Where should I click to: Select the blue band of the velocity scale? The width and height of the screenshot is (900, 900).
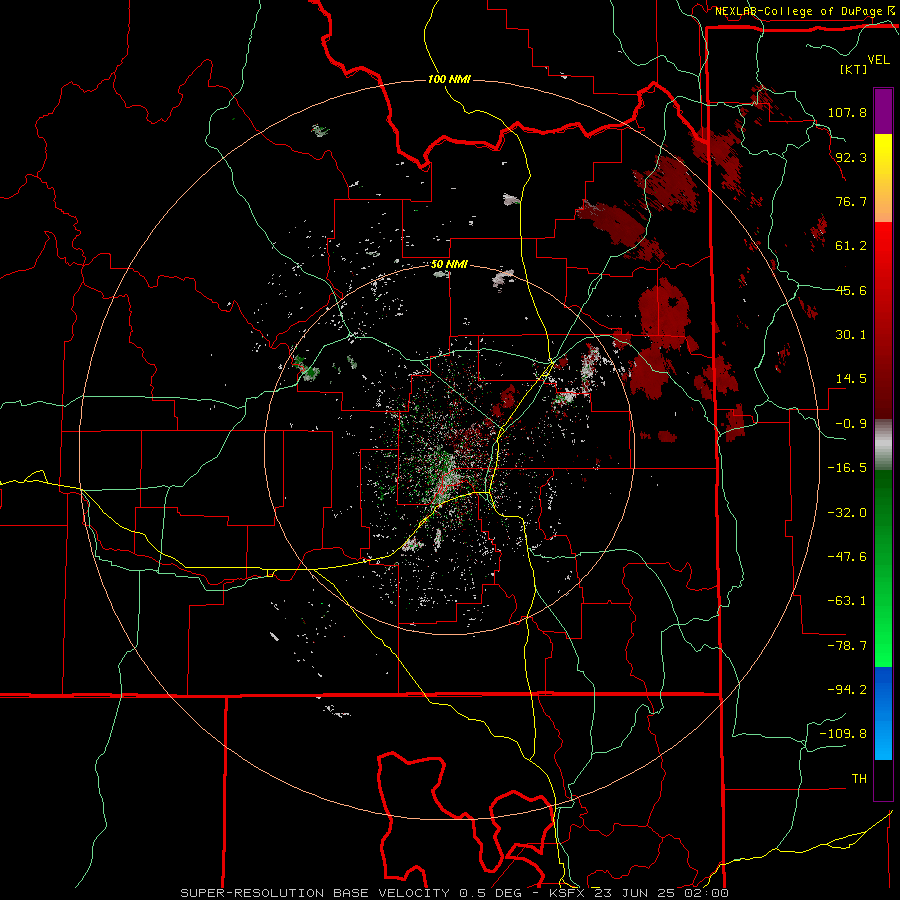883,713
